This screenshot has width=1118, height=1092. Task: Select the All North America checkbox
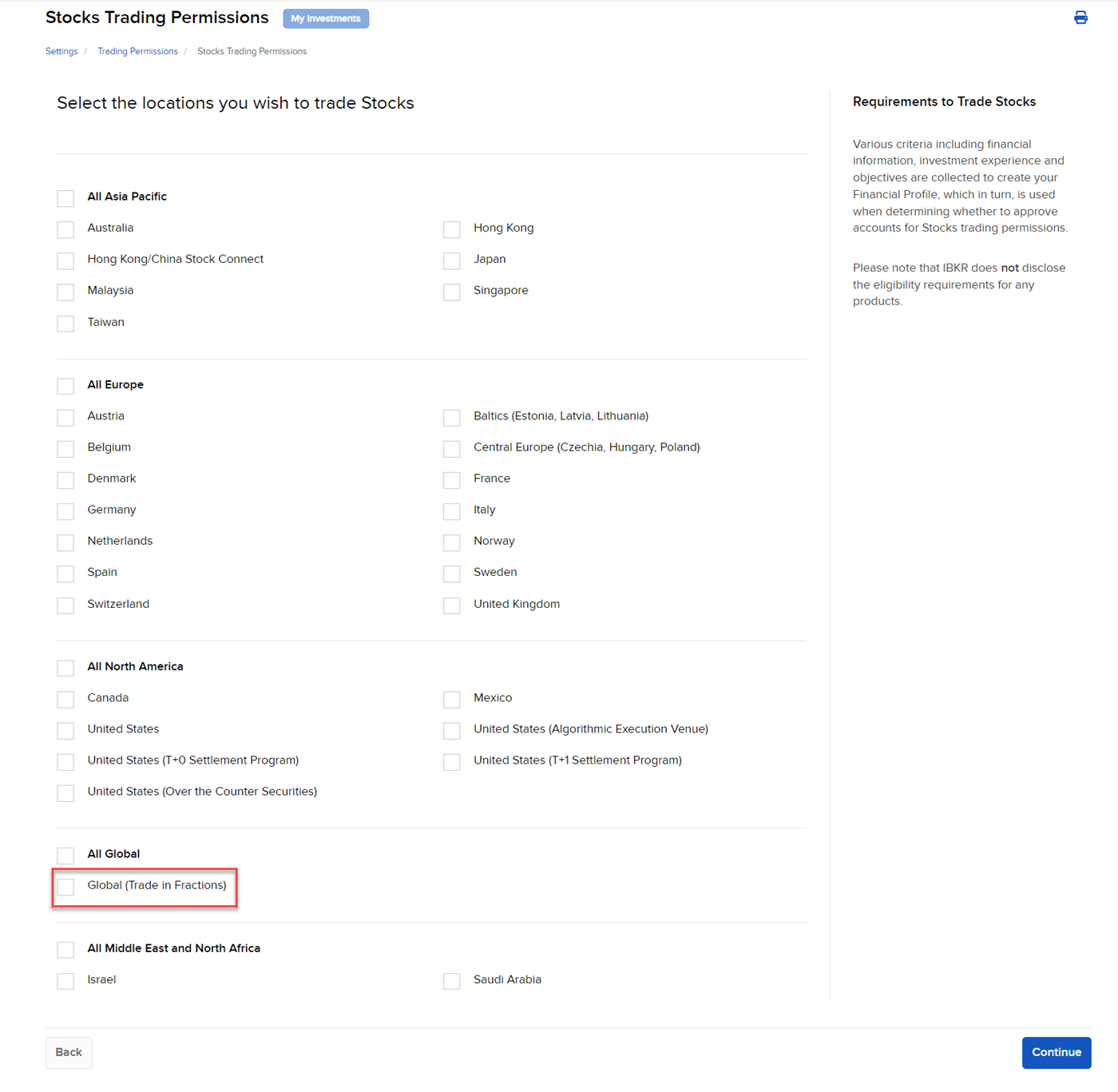point(65,668)
